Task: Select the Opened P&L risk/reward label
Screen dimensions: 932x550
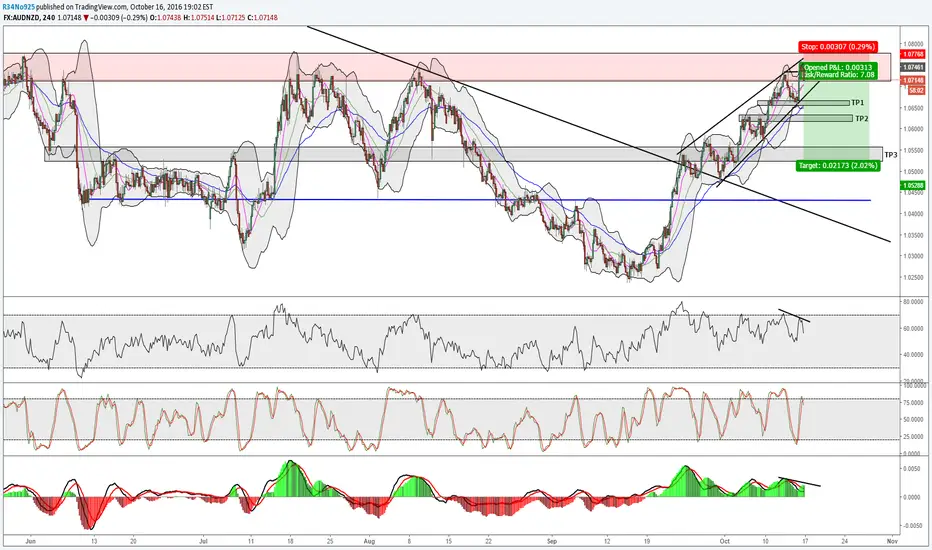Action: pyautogui.click(x=839, y=71)
